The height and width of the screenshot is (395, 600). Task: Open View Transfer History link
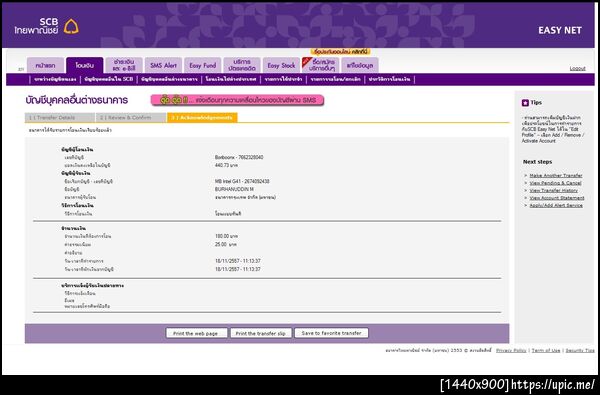coord(553,190)
